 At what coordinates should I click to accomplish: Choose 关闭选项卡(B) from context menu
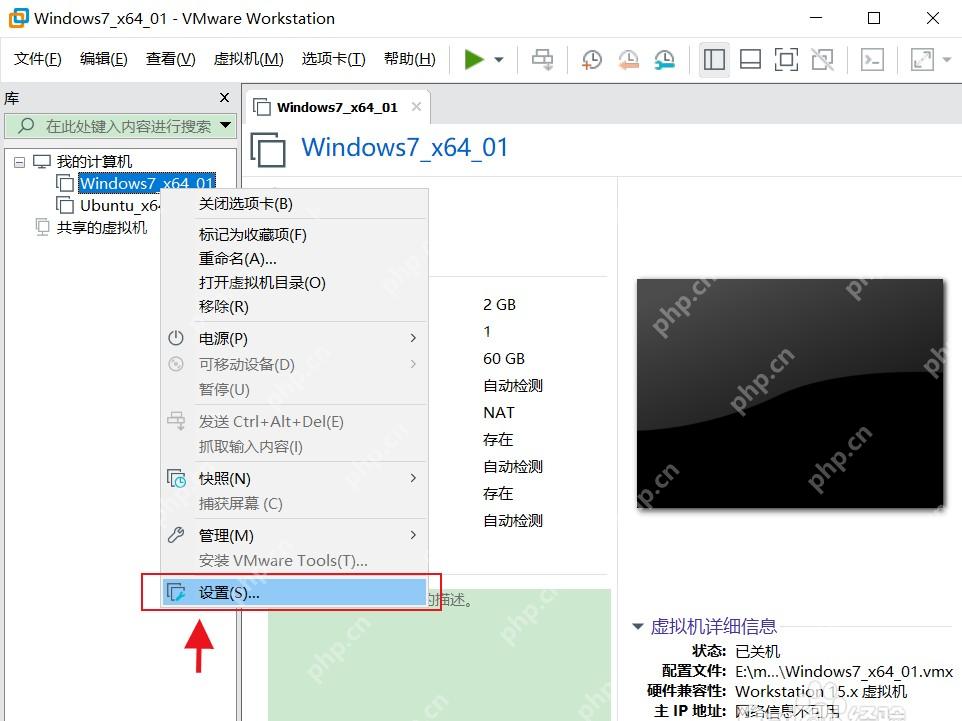294,204
